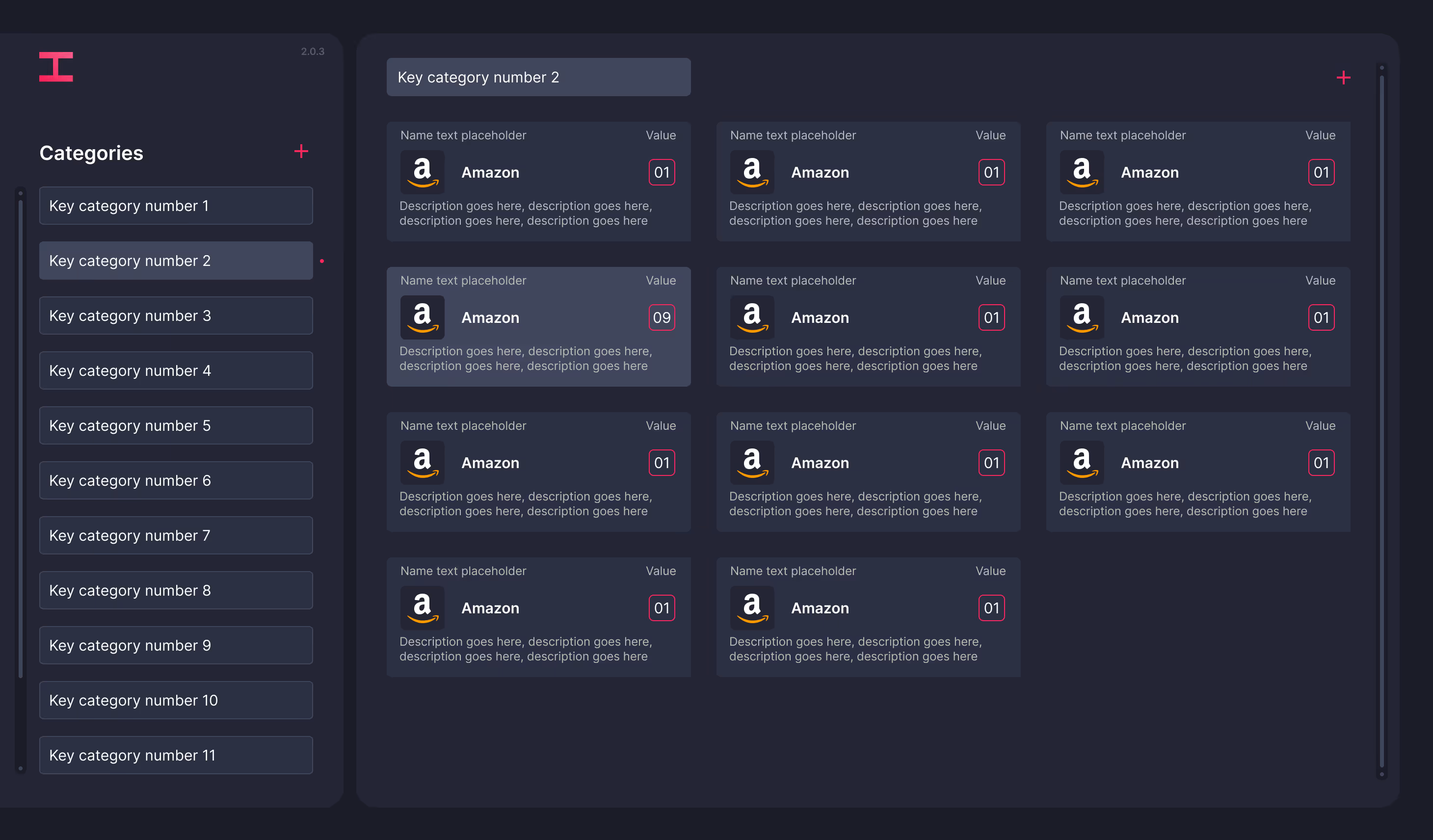Click the pink logo icon in the sidebar
The image size is (1433, 840).
pos(56,67)
